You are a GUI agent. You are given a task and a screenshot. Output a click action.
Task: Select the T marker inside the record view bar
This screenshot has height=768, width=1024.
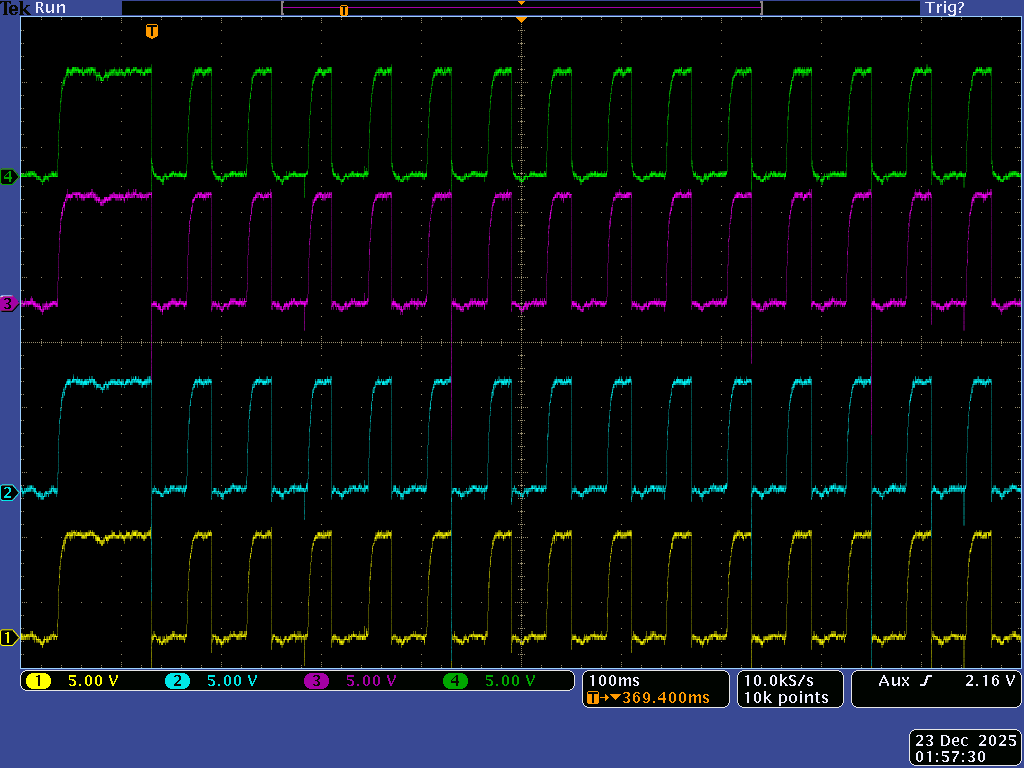[x=344, y=10]
